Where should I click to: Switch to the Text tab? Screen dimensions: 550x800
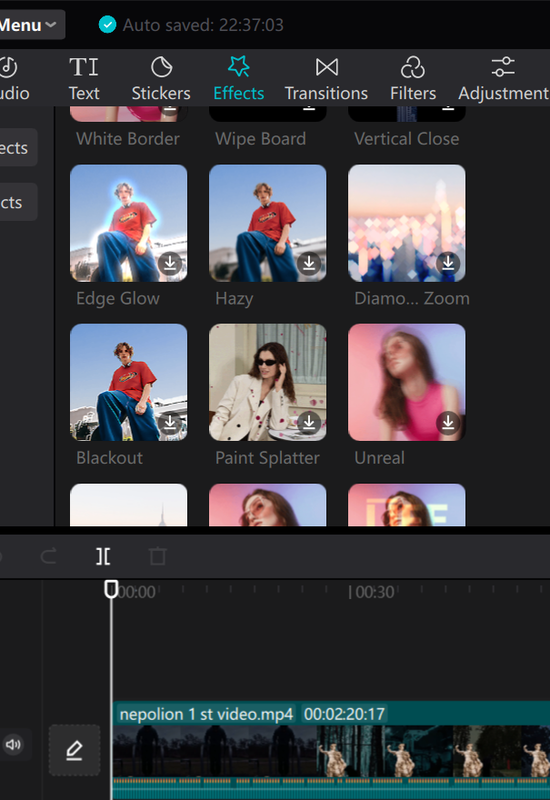84,79
